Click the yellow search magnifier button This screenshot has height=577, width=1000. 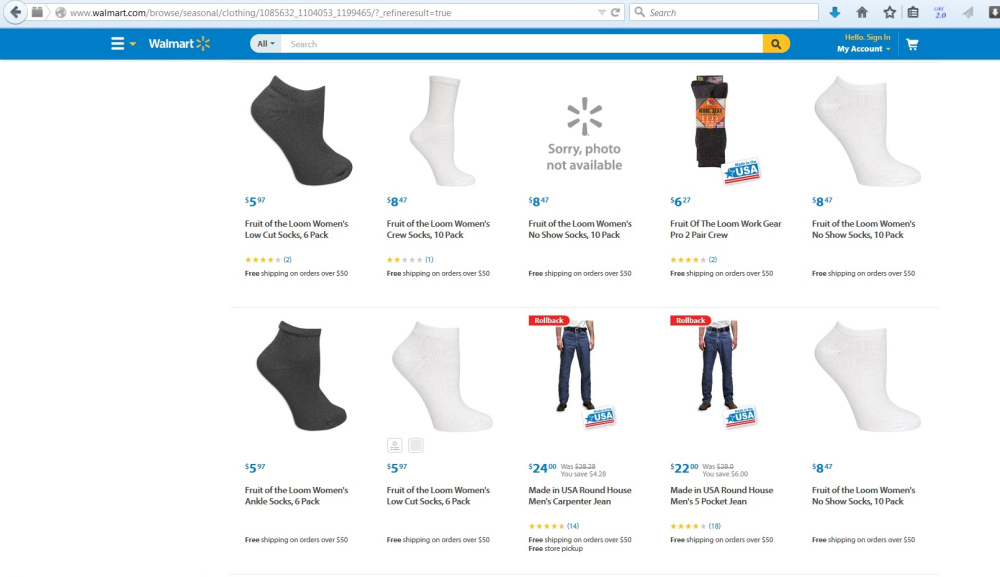776,44
